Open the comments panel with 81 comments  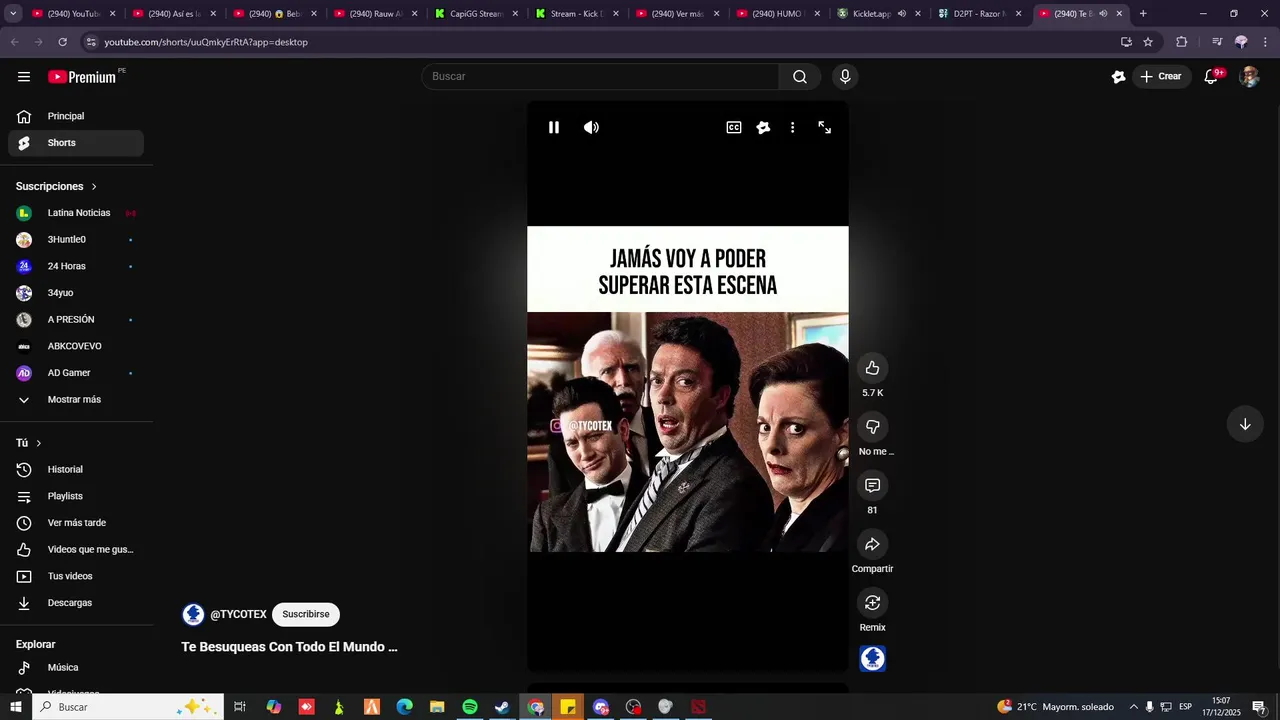[872, 485]
